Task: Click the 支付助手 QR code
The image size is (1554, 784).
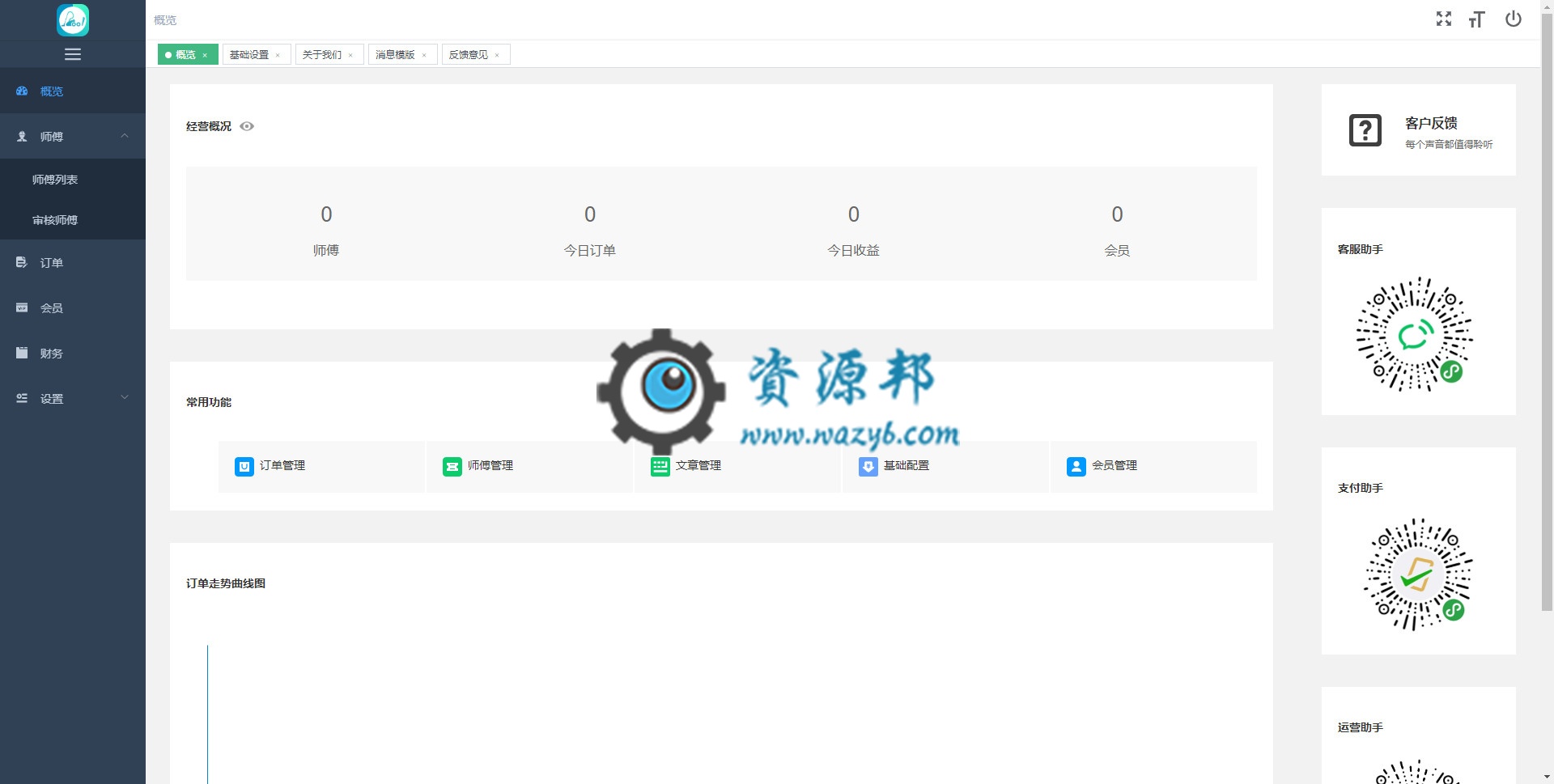Action: coord(1418,574)
